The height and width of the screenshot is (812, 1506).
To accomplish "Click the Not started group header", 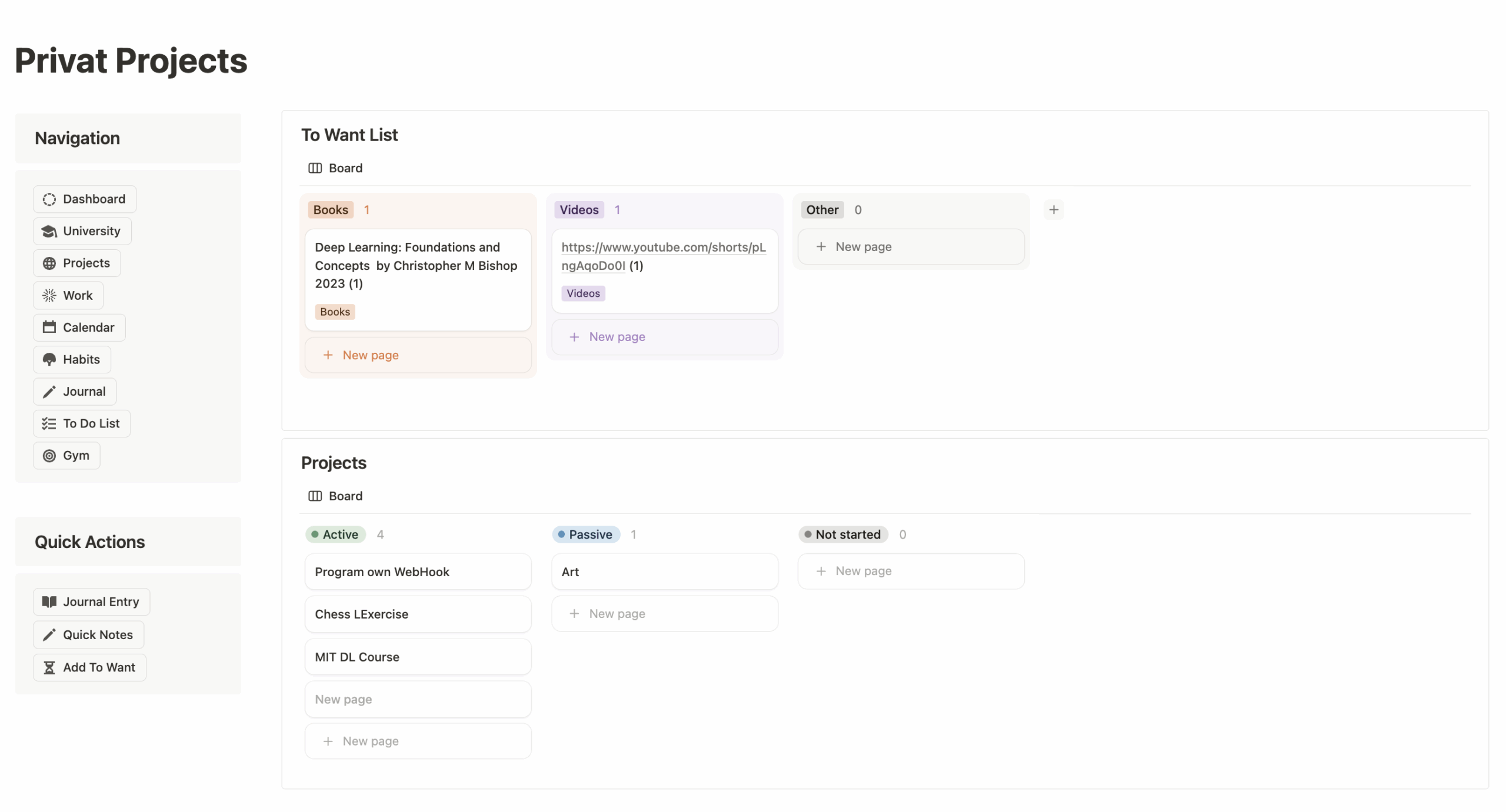I will pyautogui.click(x=842, y=534).
